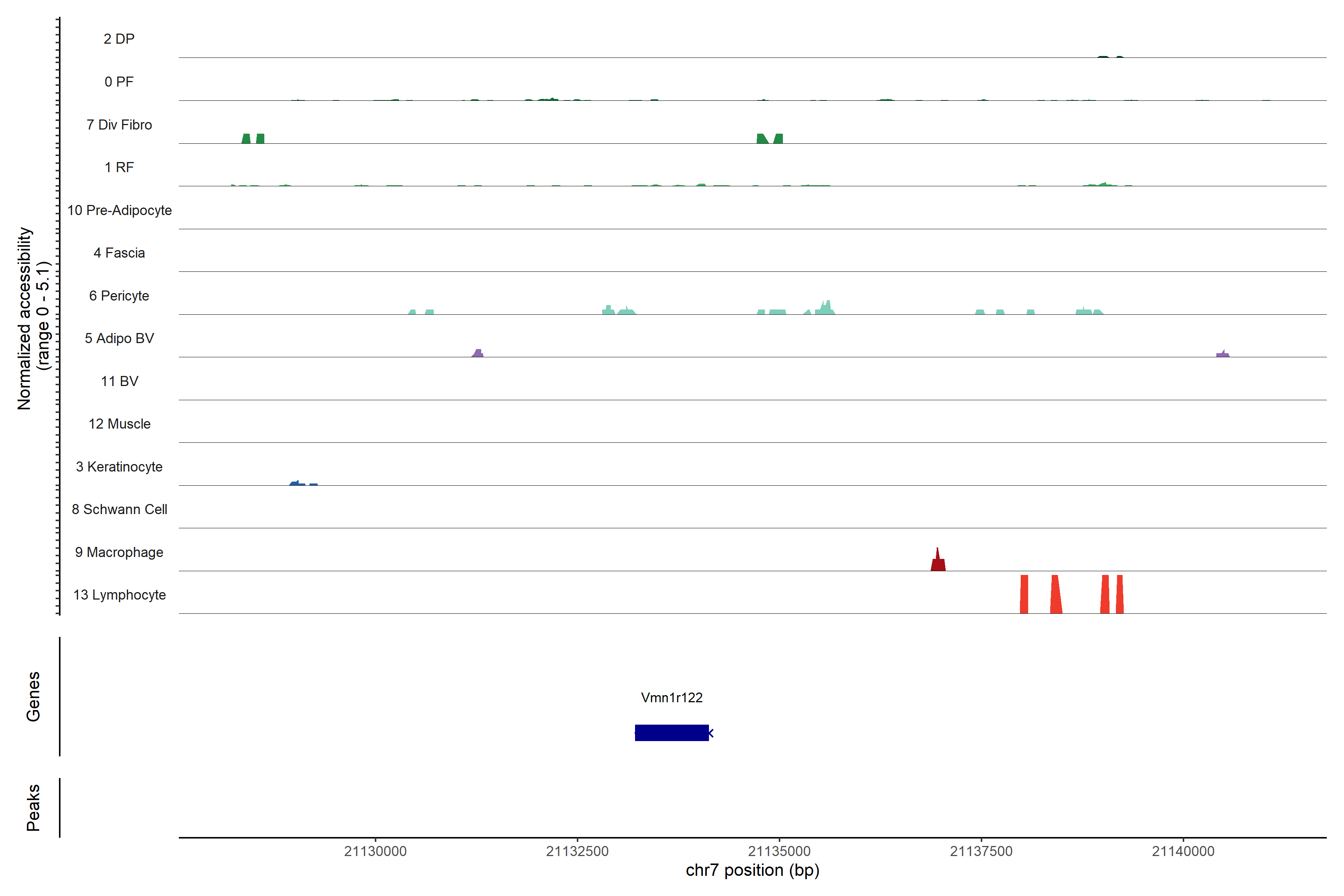Click the 6 Pericyte track label

point(119,295)
